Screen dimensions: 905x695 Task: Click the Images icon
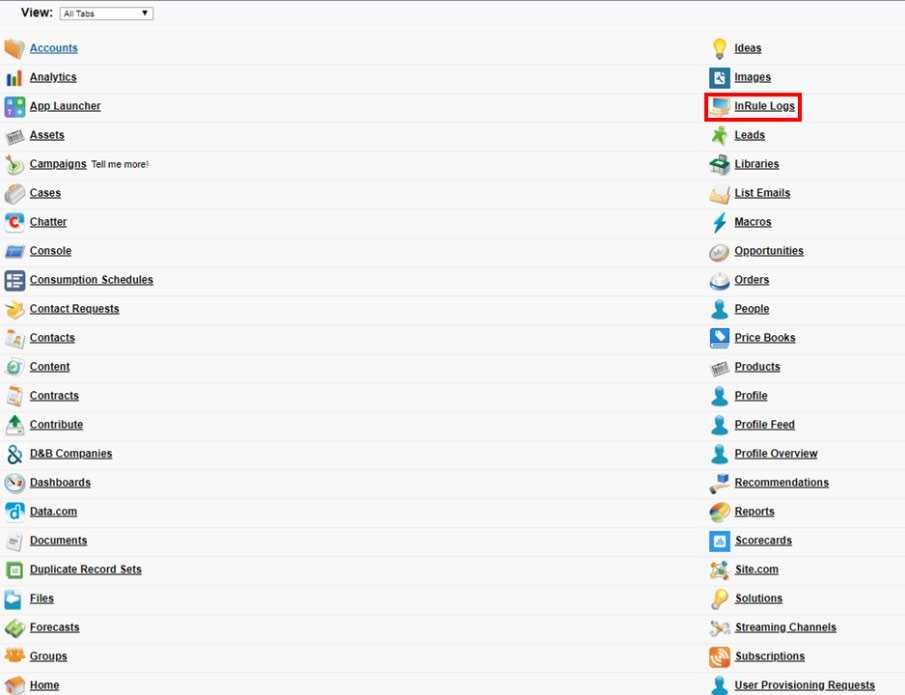coord(719,78)
